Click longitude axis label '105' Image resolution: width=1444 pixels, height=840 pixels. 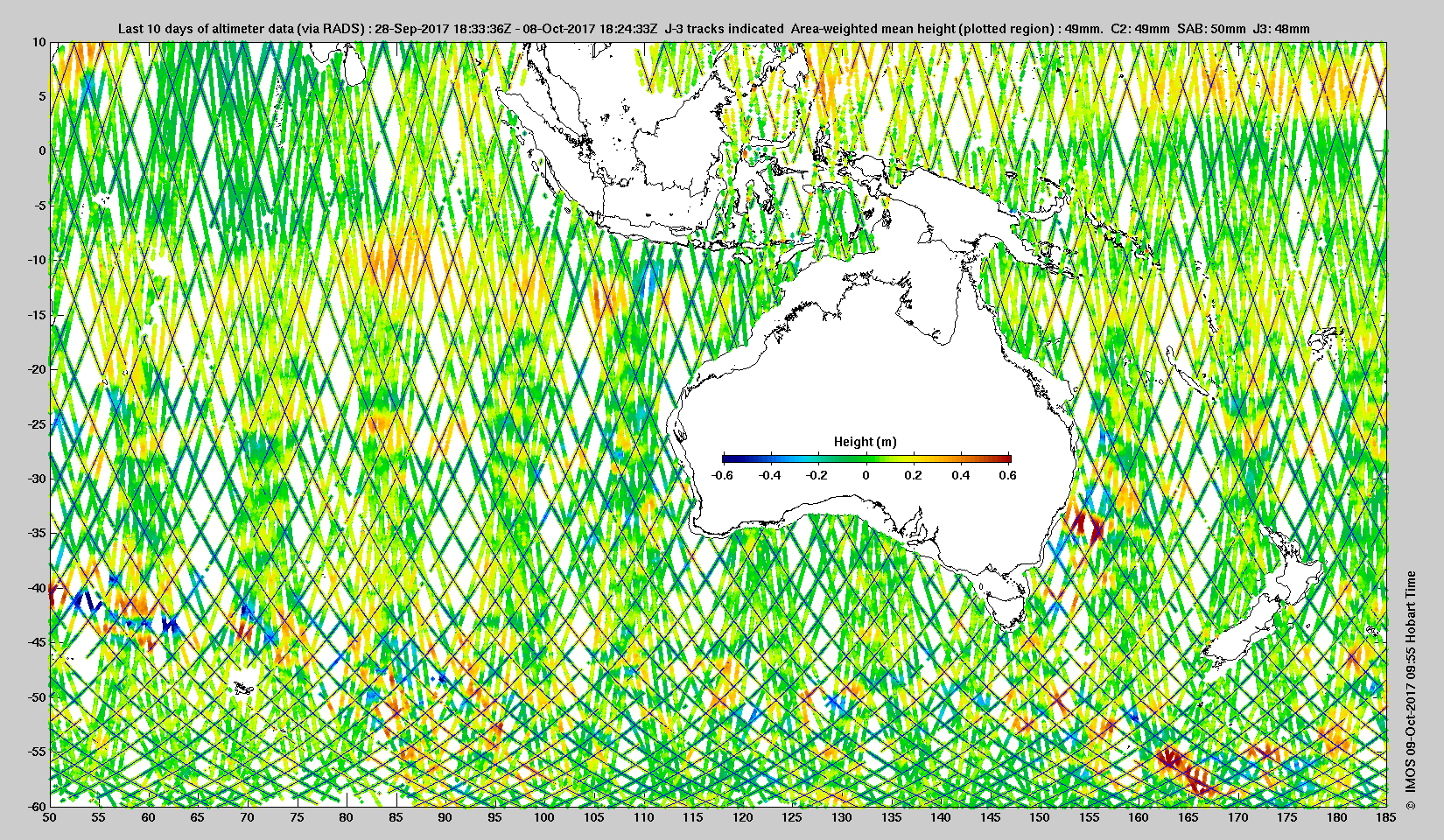coord(595,817)
